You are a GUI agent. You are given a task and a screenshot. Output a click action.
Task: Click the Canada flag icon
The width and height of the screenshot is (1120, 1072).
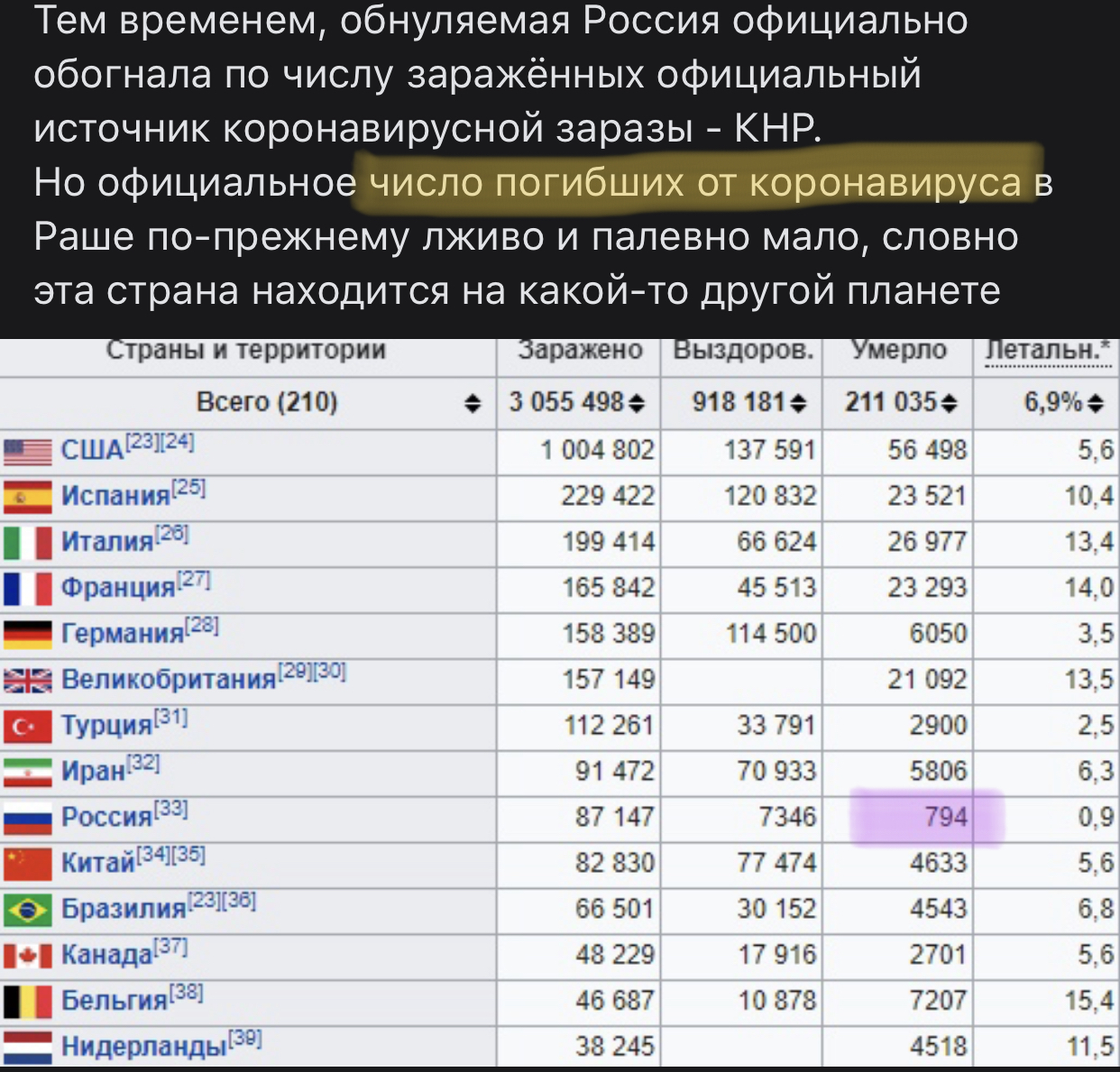pyautogui.click(x=27, y=956)
